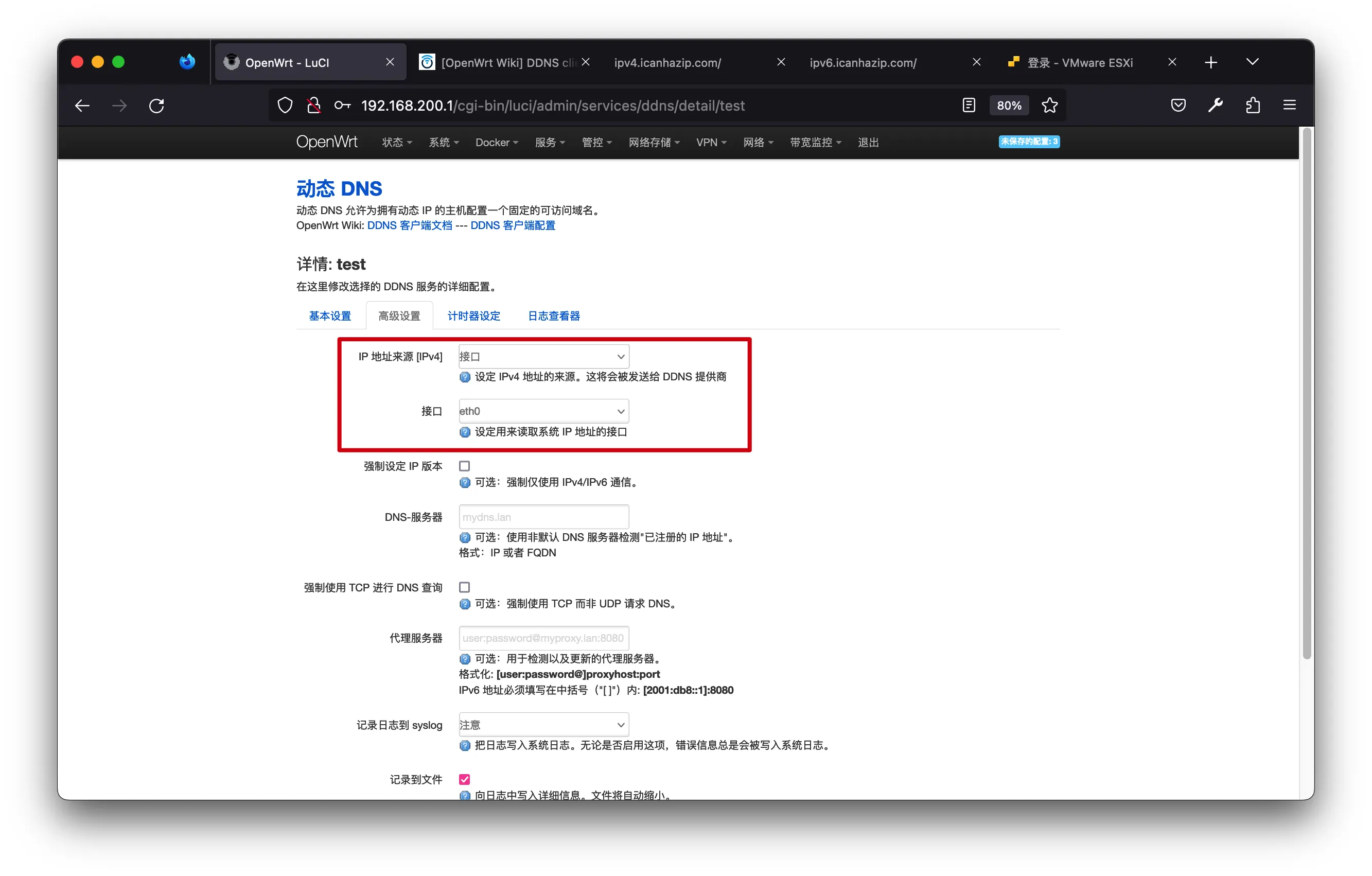Screen dimensions: 1372x876
Task: Close the ipv6.icanhazip.com tab
Action: [976, 62]
